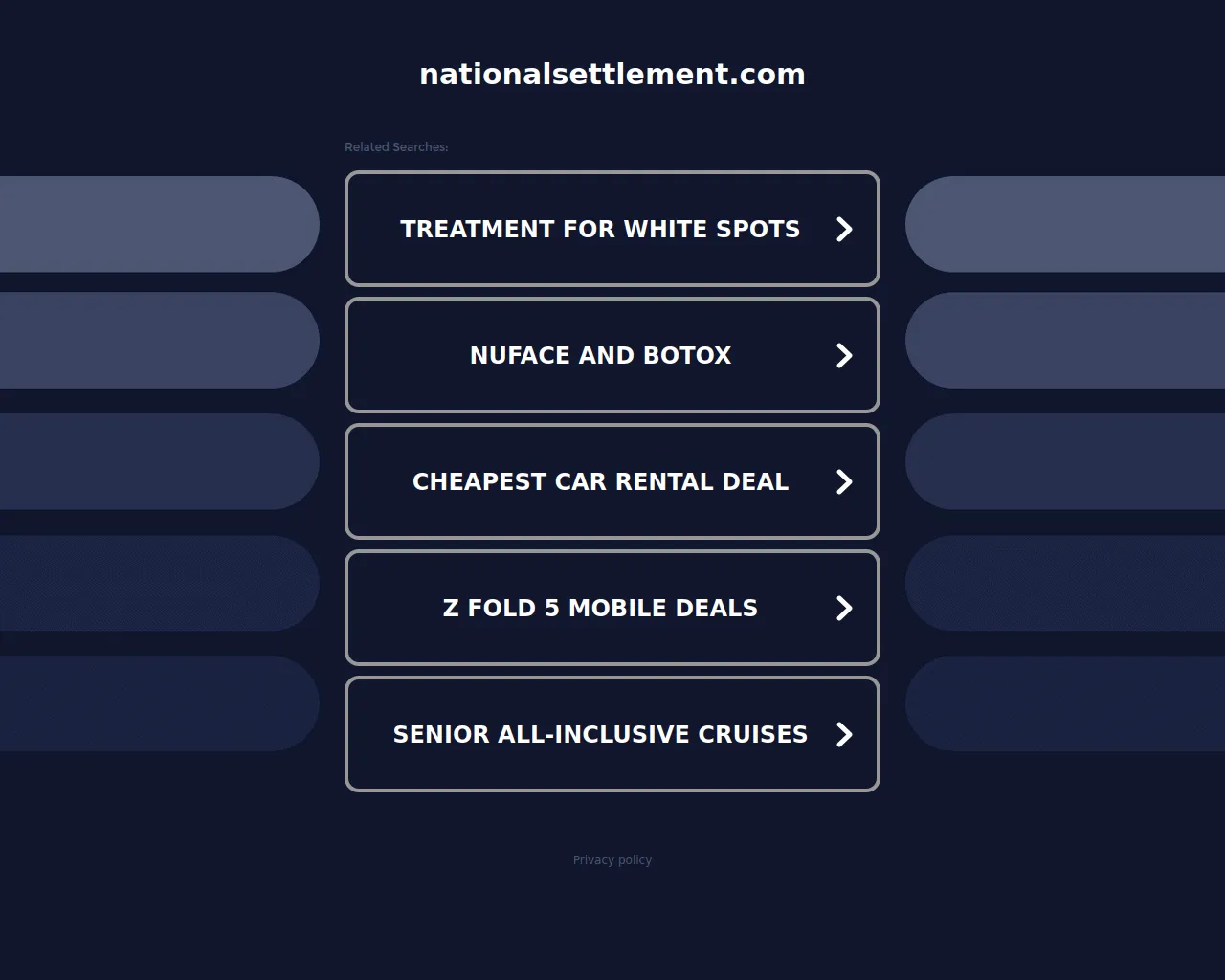The width and height of the screenshot is (1225, 980).
Task: Click left rounded bar beside Z Fold 5 Deals
Action: point(159,583)
